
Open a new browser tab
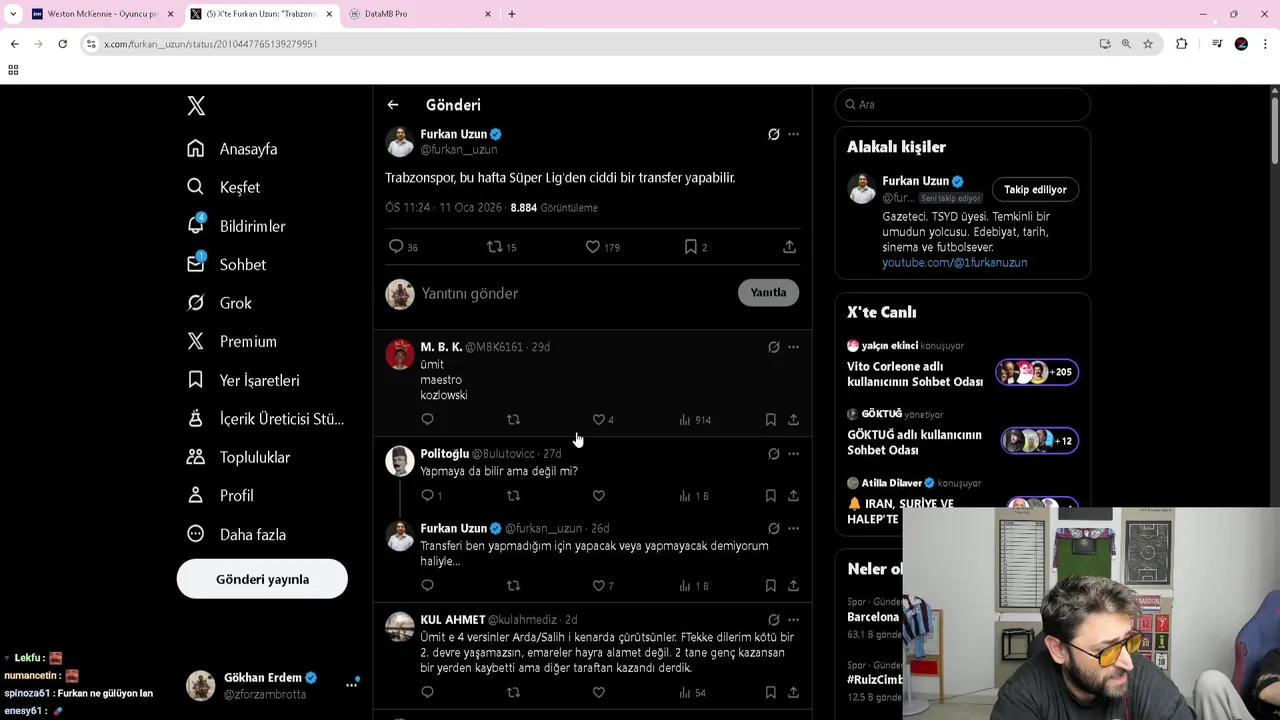512,14
